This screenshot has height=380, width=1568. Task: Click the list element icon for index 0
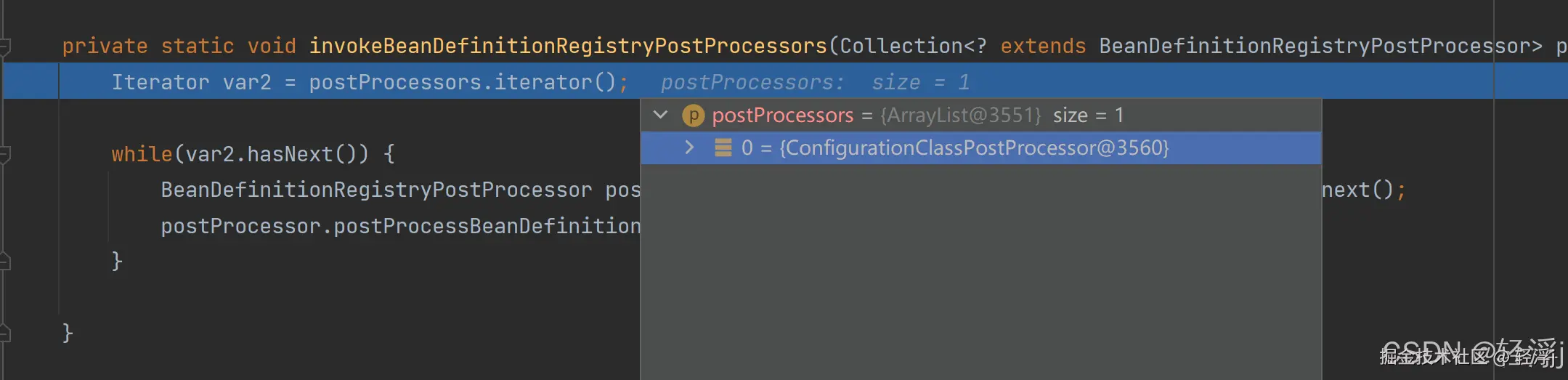723,148
